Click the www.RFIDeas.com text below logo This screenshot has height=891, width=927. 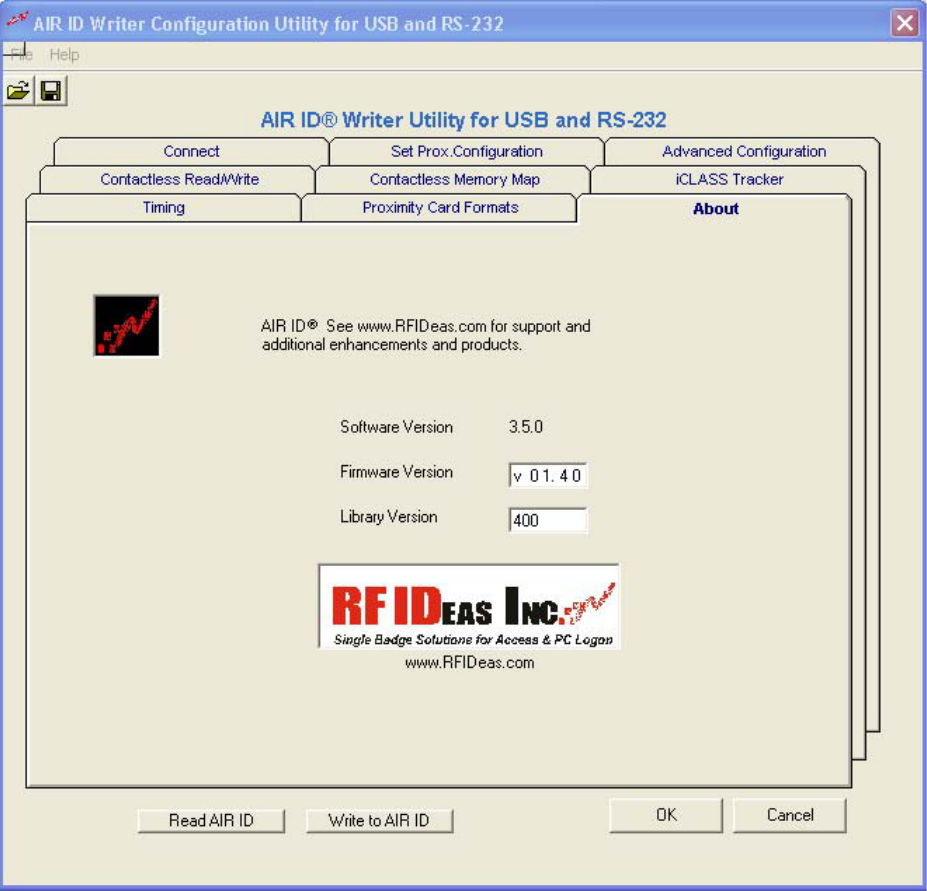tap(469, 663)
